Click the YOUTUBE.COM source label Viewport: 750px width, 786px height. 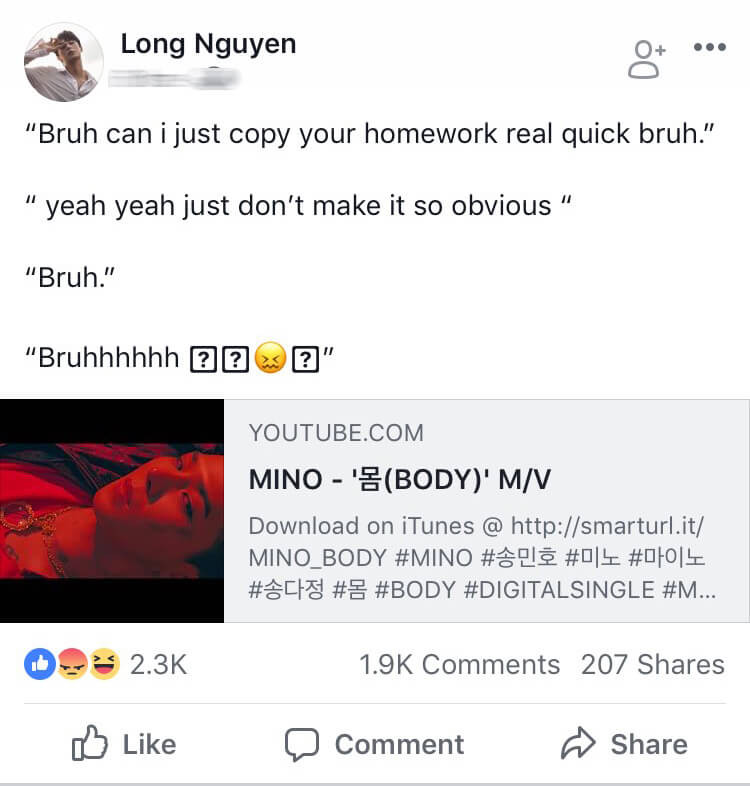[x=336, y=433]
